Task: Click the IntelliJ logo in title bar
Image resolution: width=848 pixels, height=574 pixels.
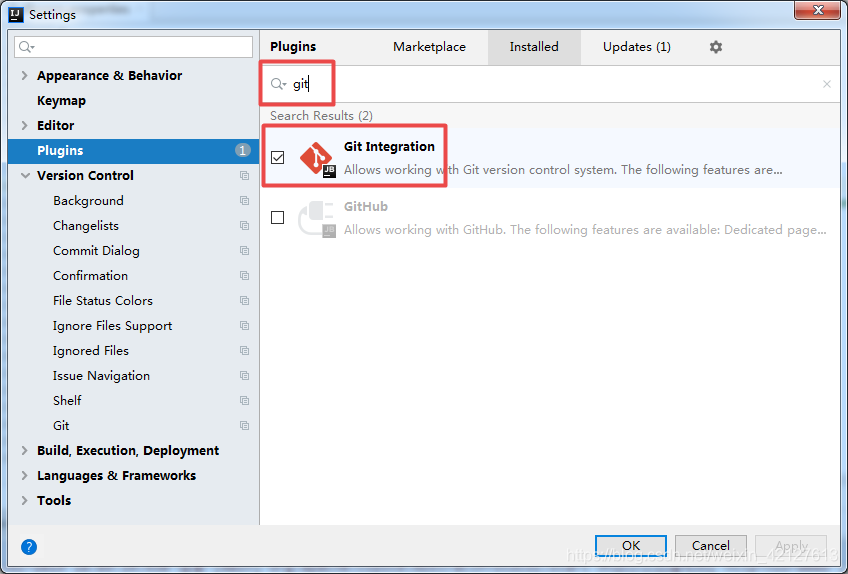Action: tap(16, 15)
